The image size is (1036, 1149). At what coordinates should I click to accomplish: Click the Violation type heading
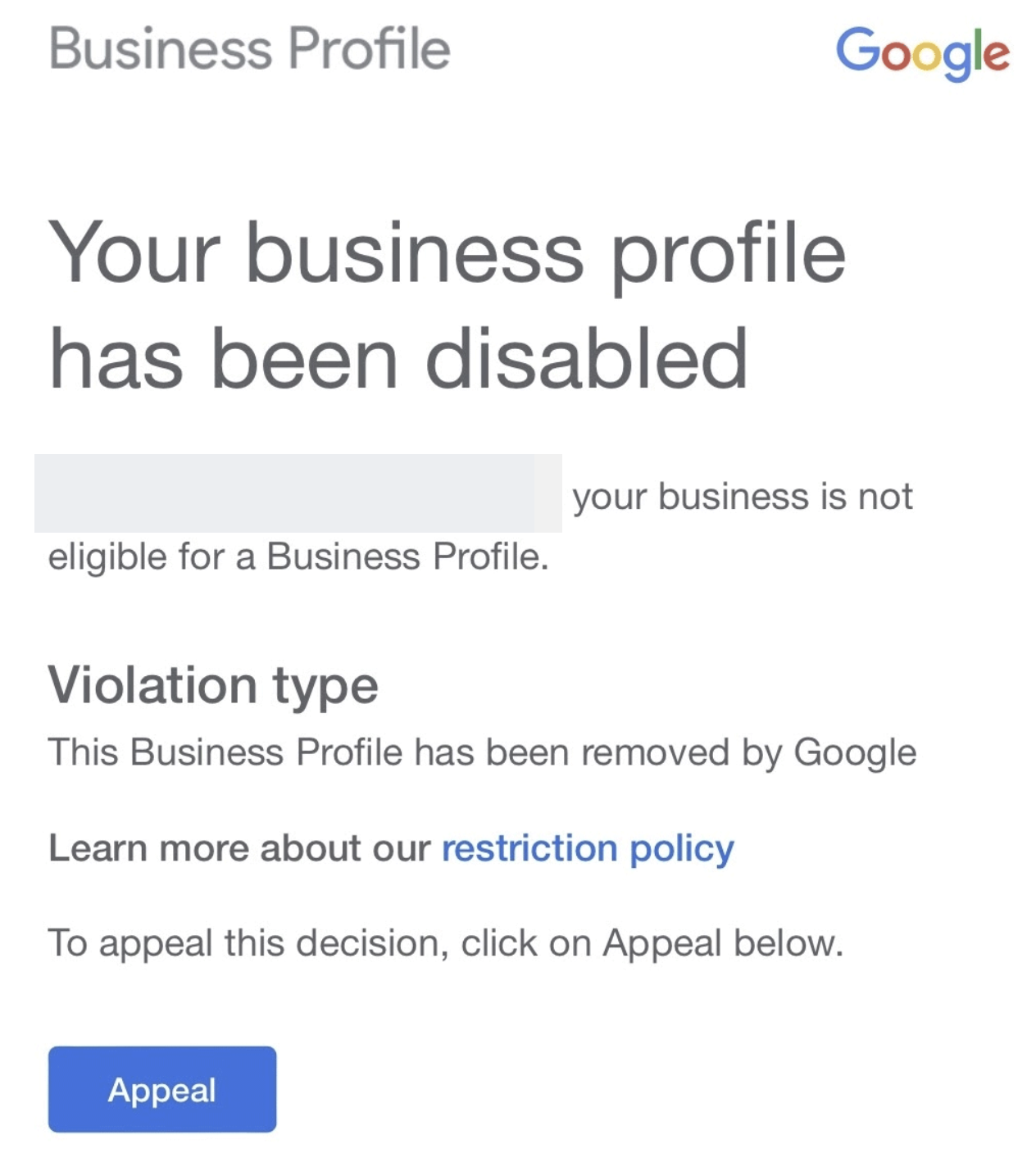pyautogui.click(x=215, y=684)
